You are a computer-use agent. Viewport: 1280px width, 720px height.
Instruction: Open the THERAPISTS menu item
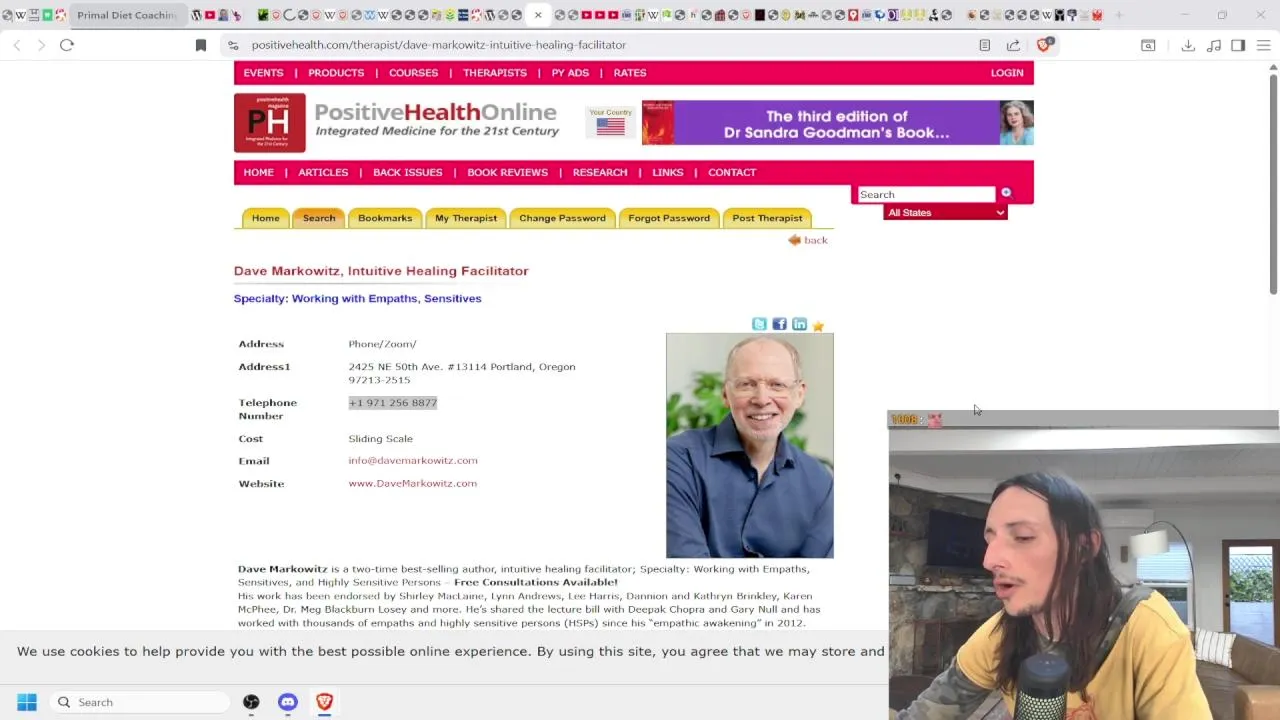click(x=494, y=73)
